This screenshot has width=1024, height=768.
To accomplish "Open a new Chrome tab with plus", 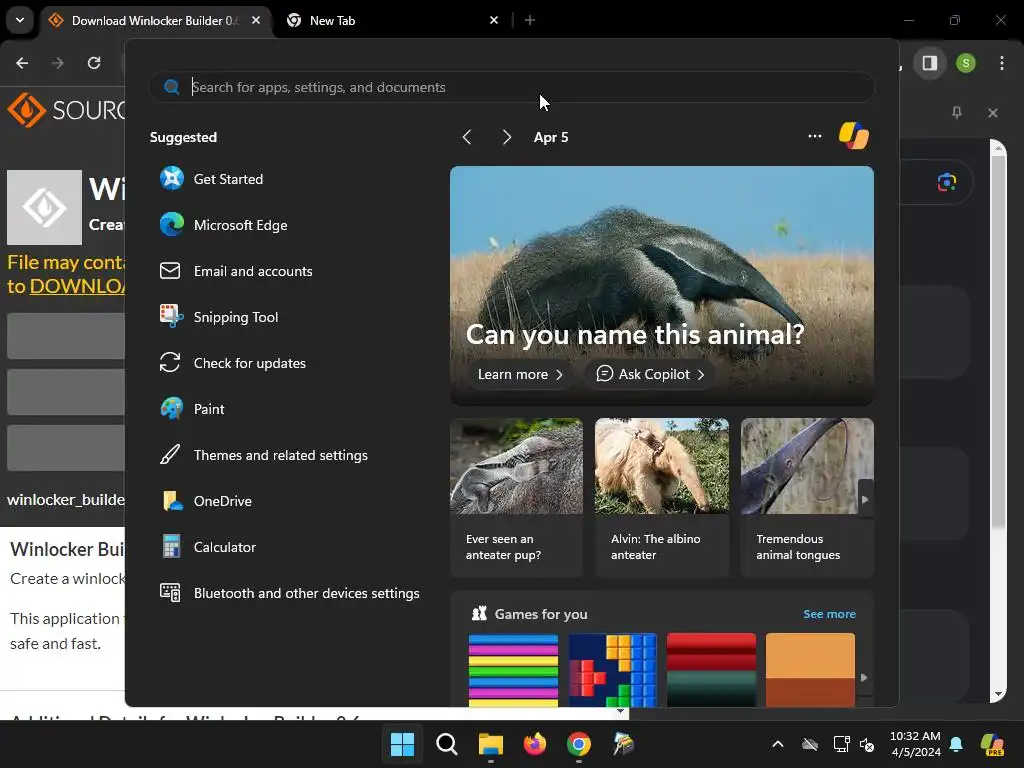I will [x=530, y=20].
